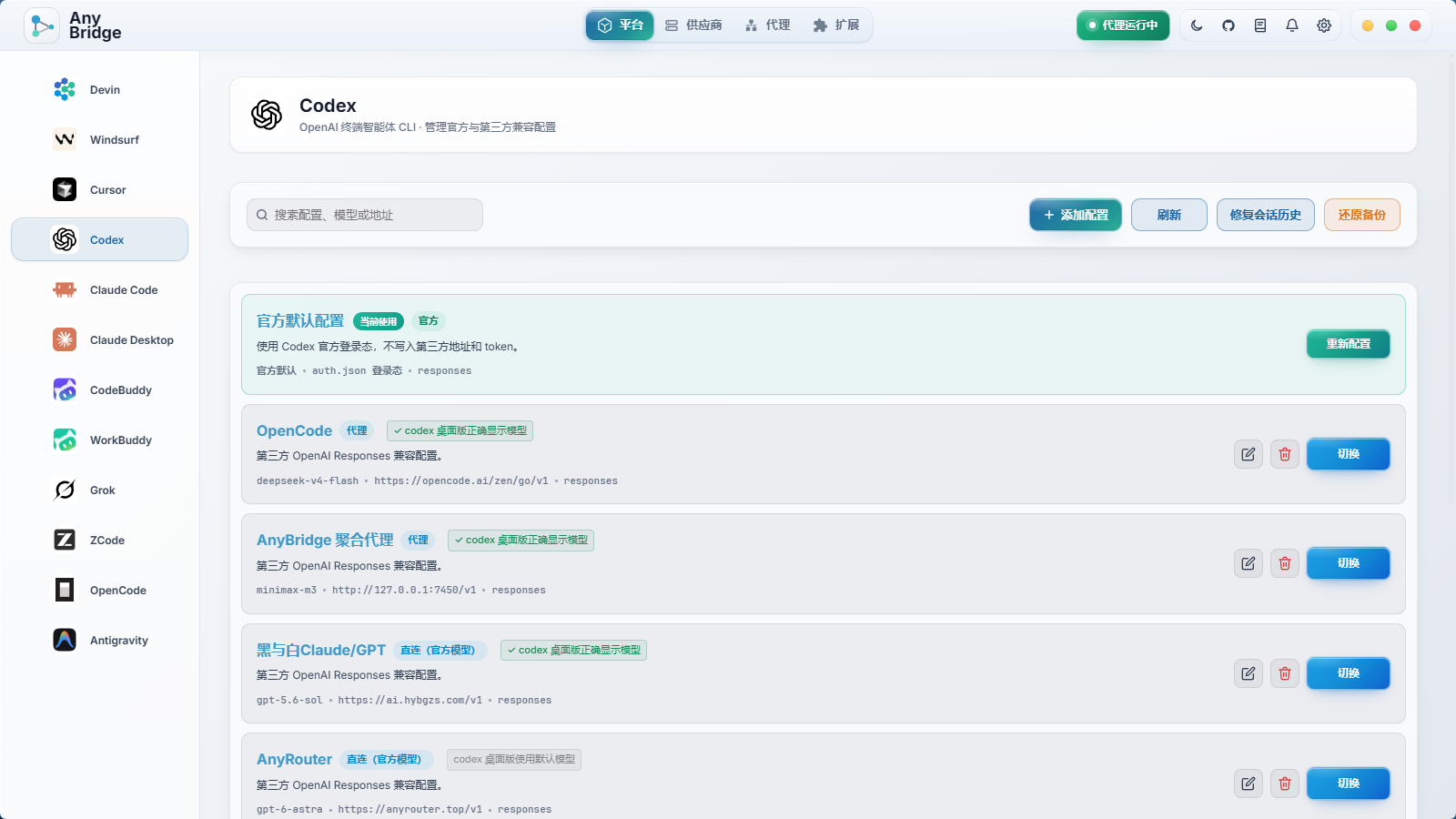Click the 当前使用 badge
This screenshot has width=1456, height=819.
point(379,321)
